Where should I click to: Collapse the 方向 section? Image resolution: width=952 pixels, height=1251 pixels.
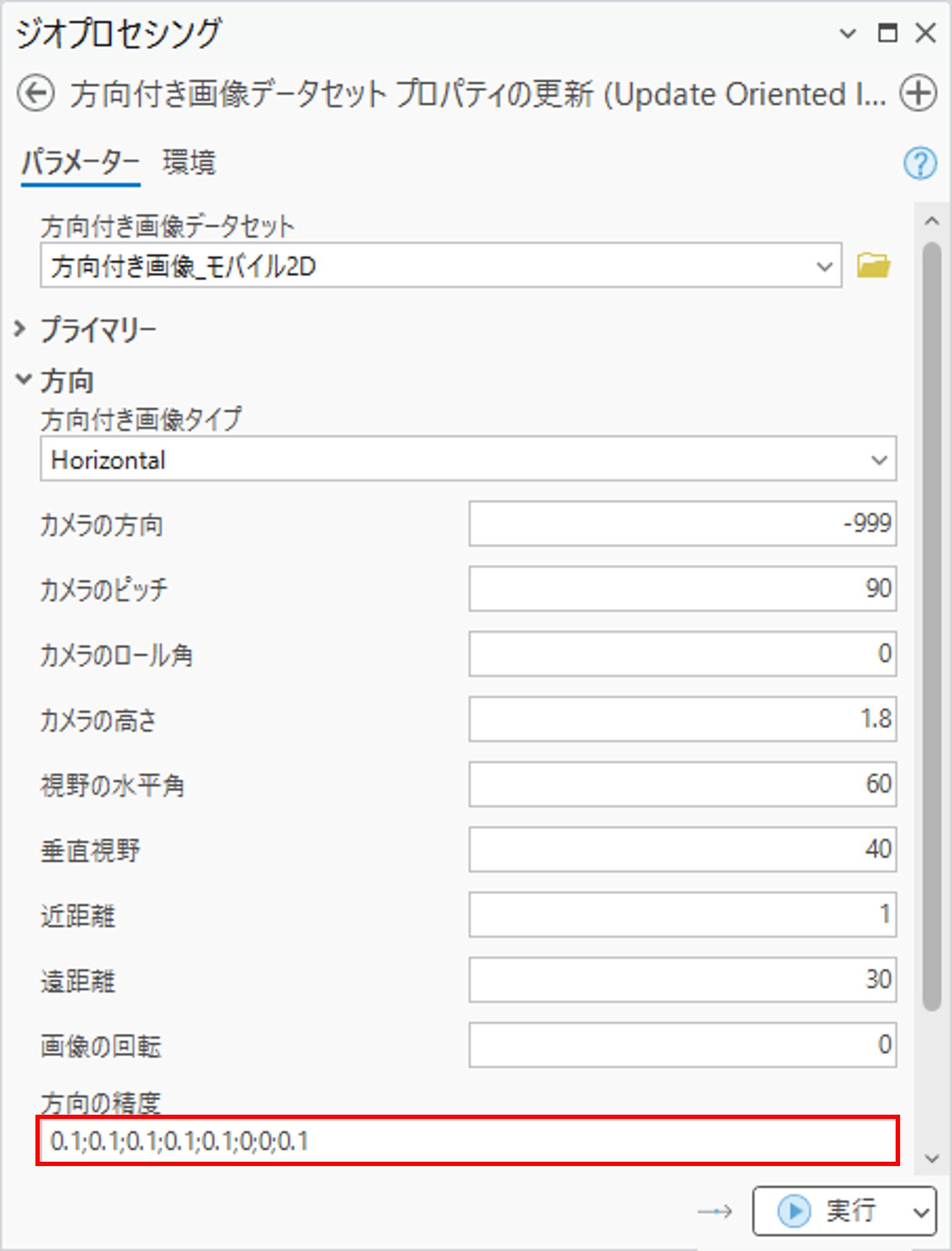pos(23,380)
